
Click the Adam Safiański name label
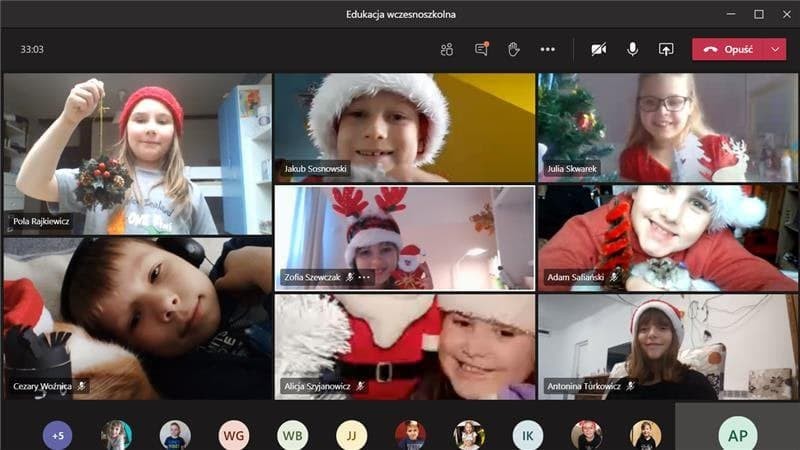click(576, 277)
